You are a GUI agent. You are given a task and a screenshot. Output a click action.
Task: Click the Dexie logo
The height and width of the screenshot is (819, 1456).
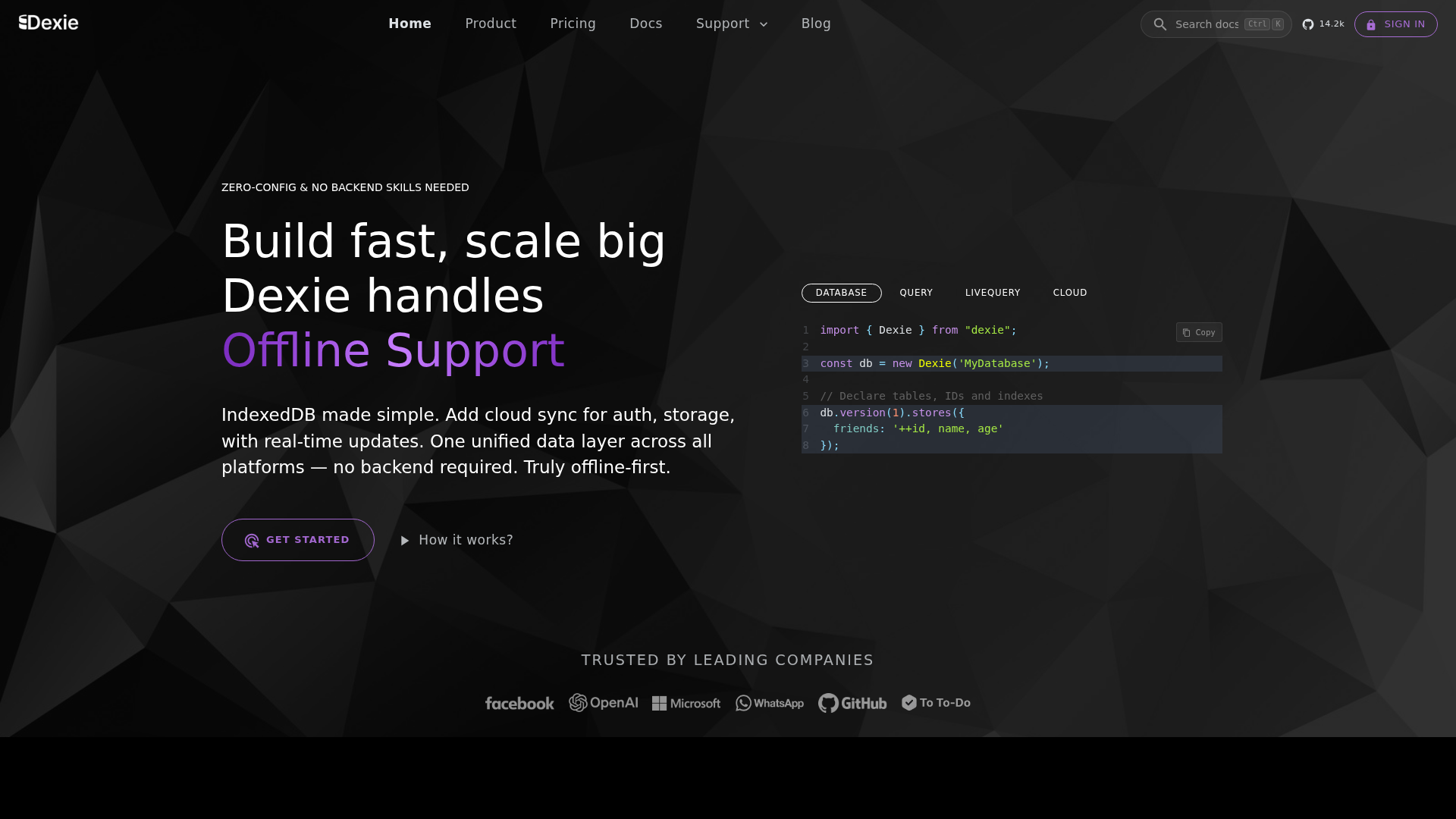tap(48, 24)
